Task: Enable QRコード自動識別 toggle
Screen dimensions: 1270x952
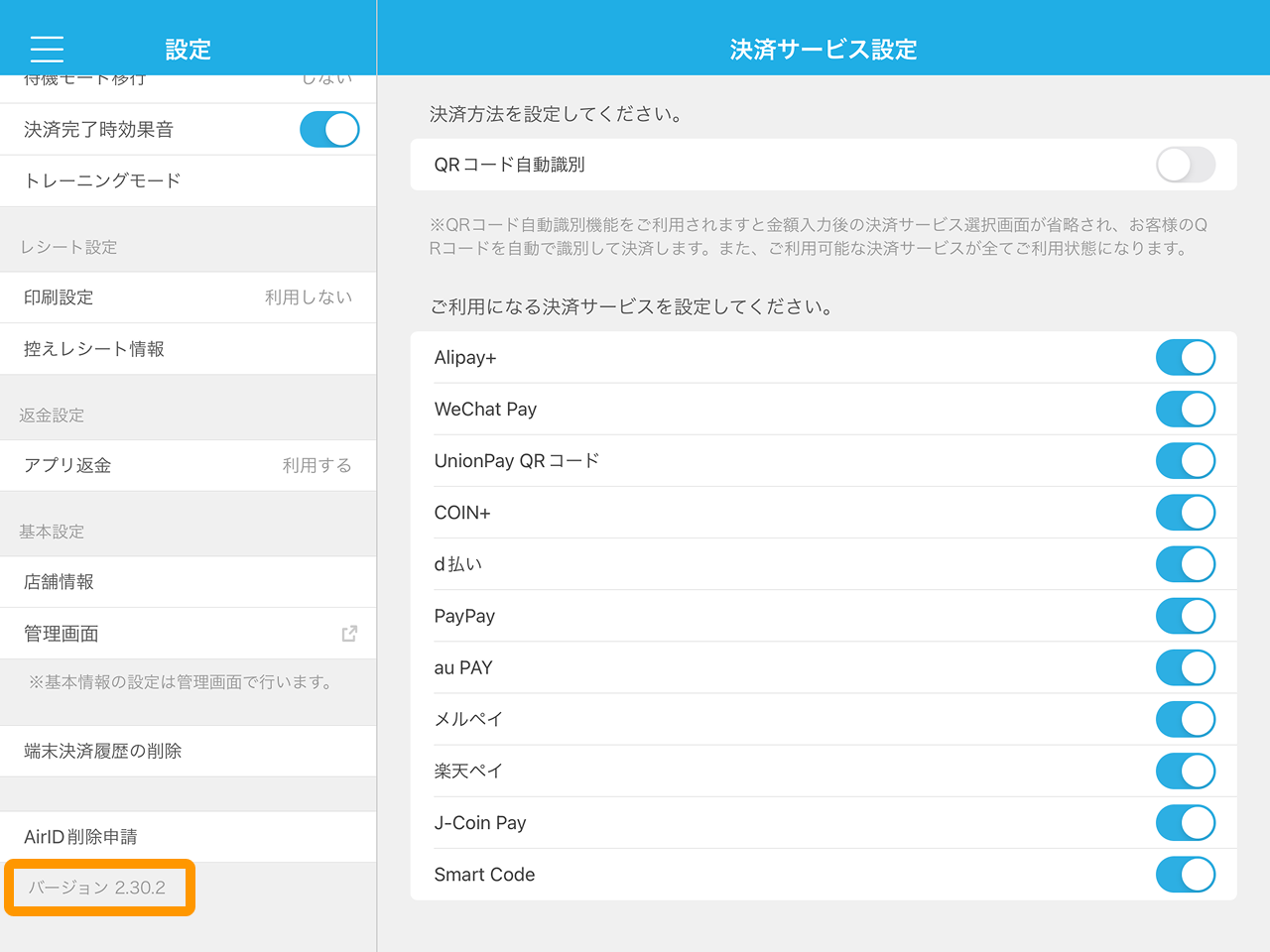Action: [1185, 165]
